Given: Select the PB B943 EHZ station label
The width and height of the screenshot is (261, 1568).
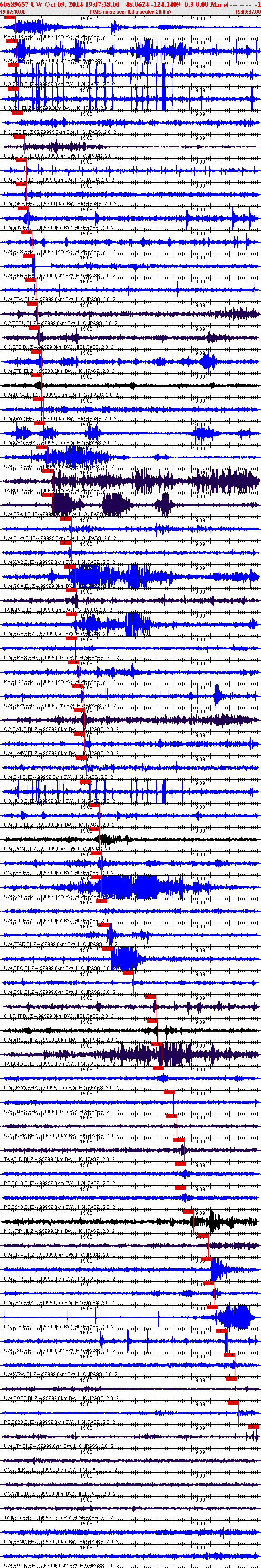Looking at the screenshot, I should (60, 1206).
